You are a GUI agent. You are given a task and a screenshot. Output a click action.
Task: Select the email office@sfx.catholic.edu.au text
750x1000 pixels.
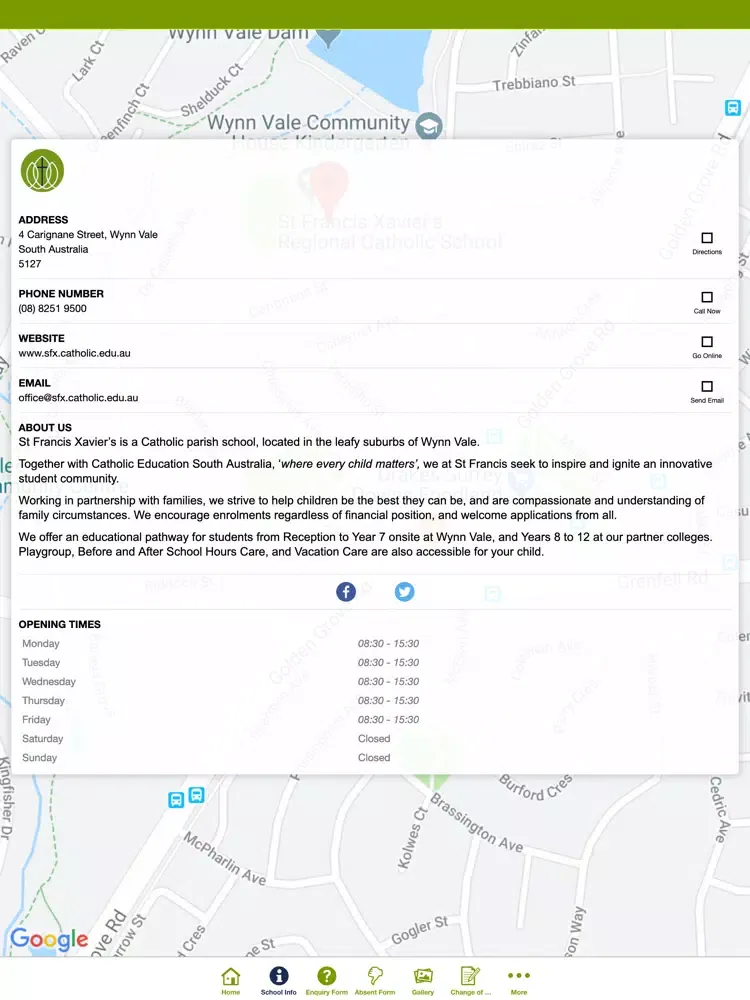coord(78,398)
